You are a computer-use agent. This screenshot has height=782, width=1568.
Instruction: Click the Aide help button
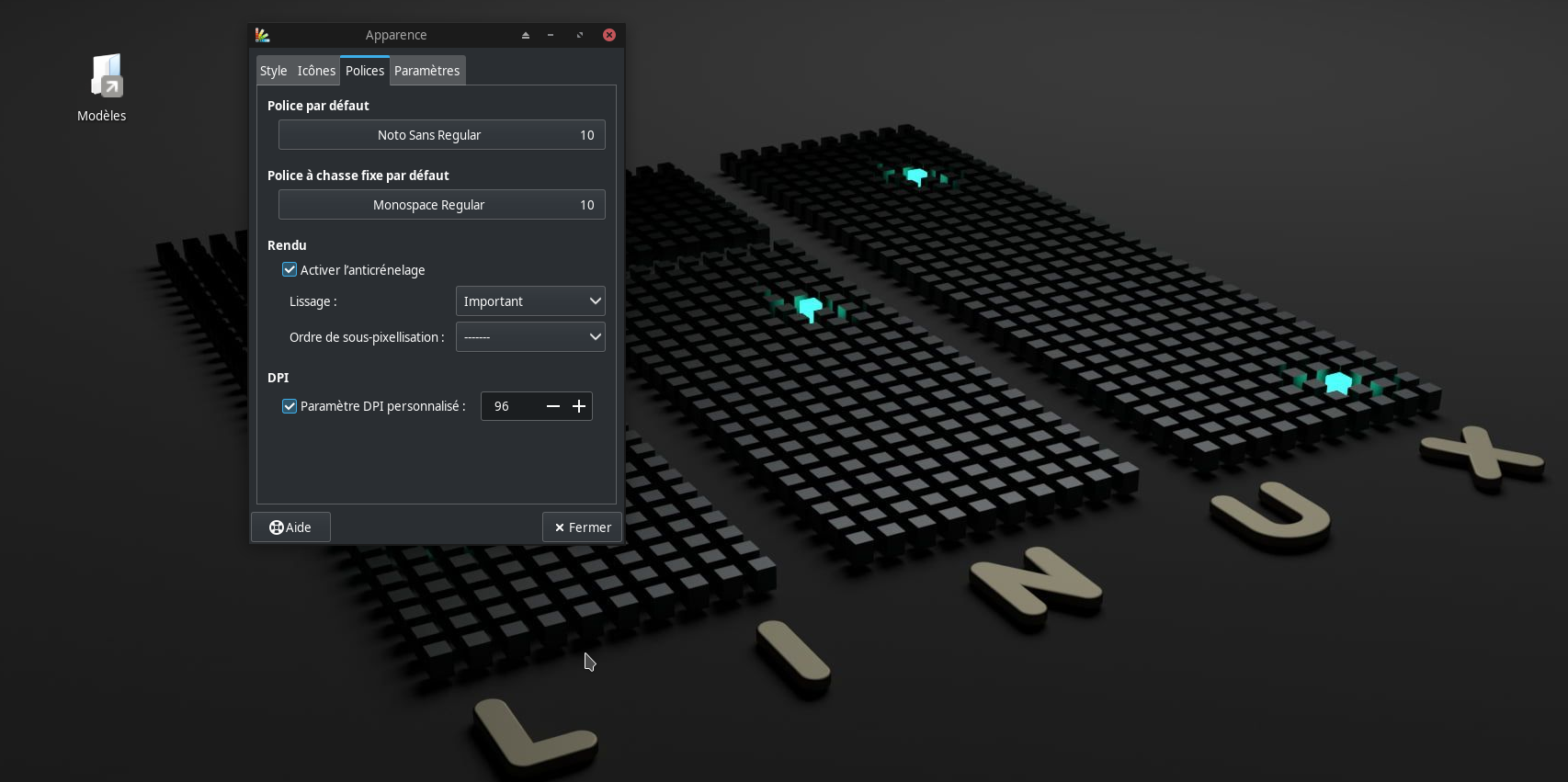290,527
